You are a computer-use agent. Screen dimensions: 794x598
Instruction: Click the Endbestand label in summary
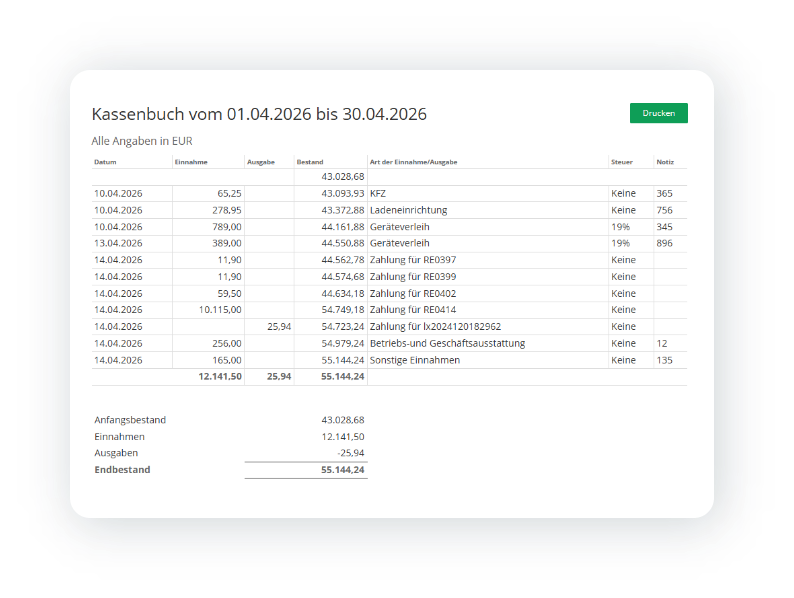tap(122, 469)
